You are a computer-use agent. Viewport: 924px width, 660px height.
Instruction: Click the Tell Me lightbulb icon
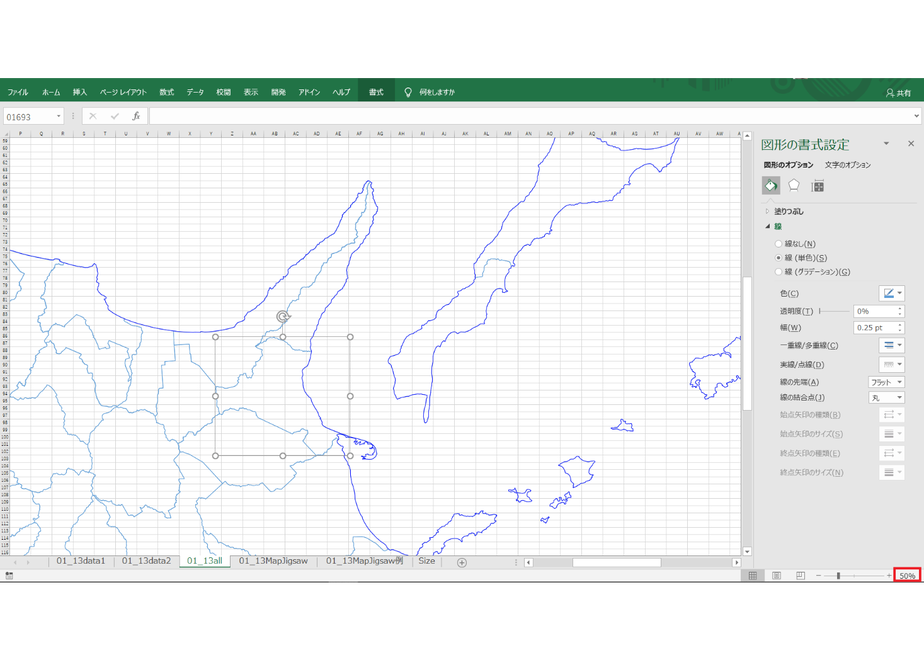[x=408, y=92]
